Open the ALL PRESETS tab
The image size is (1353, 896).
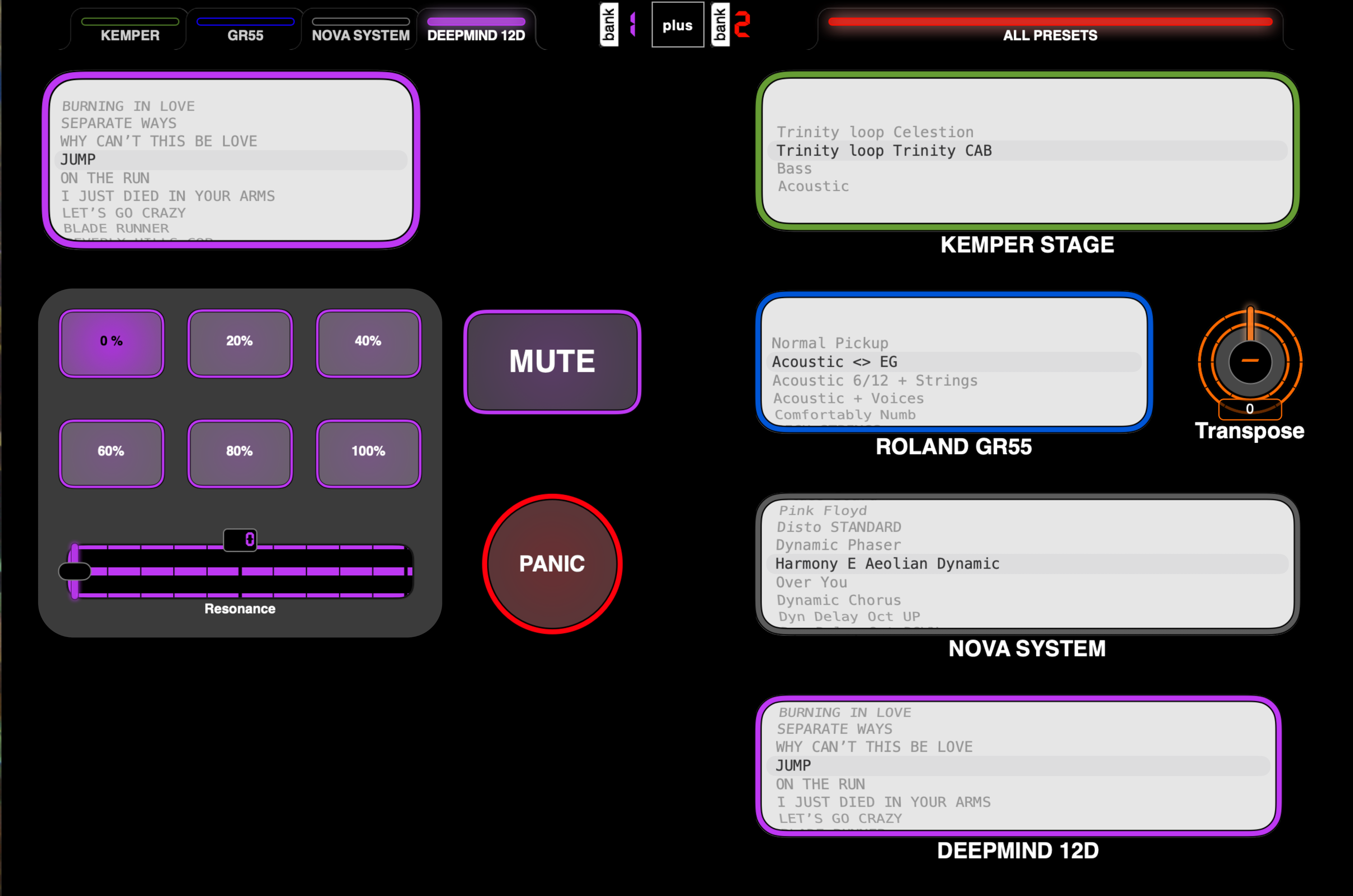(1050, 29)
